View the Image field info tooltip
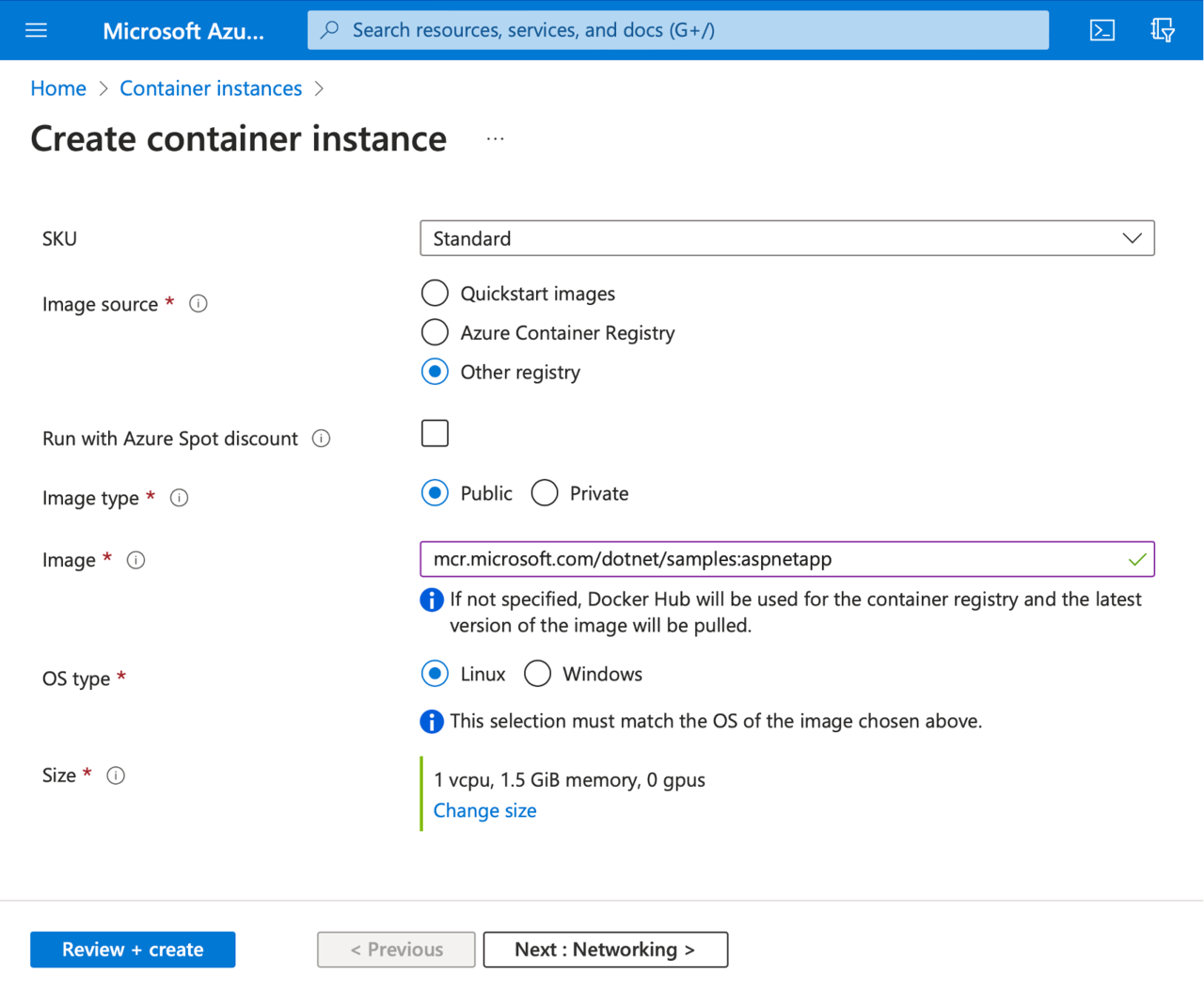The width and height of the screenshot is (1204, 1006). tap(135, 559)
